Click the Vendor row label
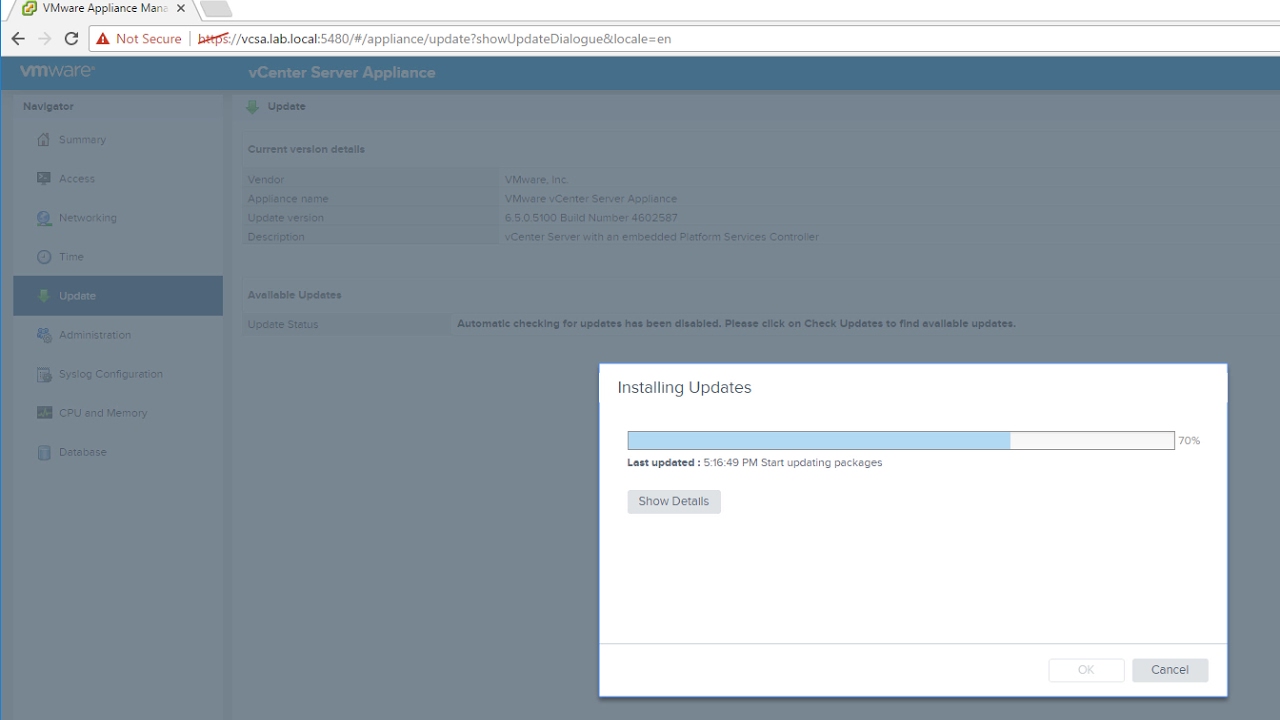This screenshot has height=720, width=1280. coord(266,180)
